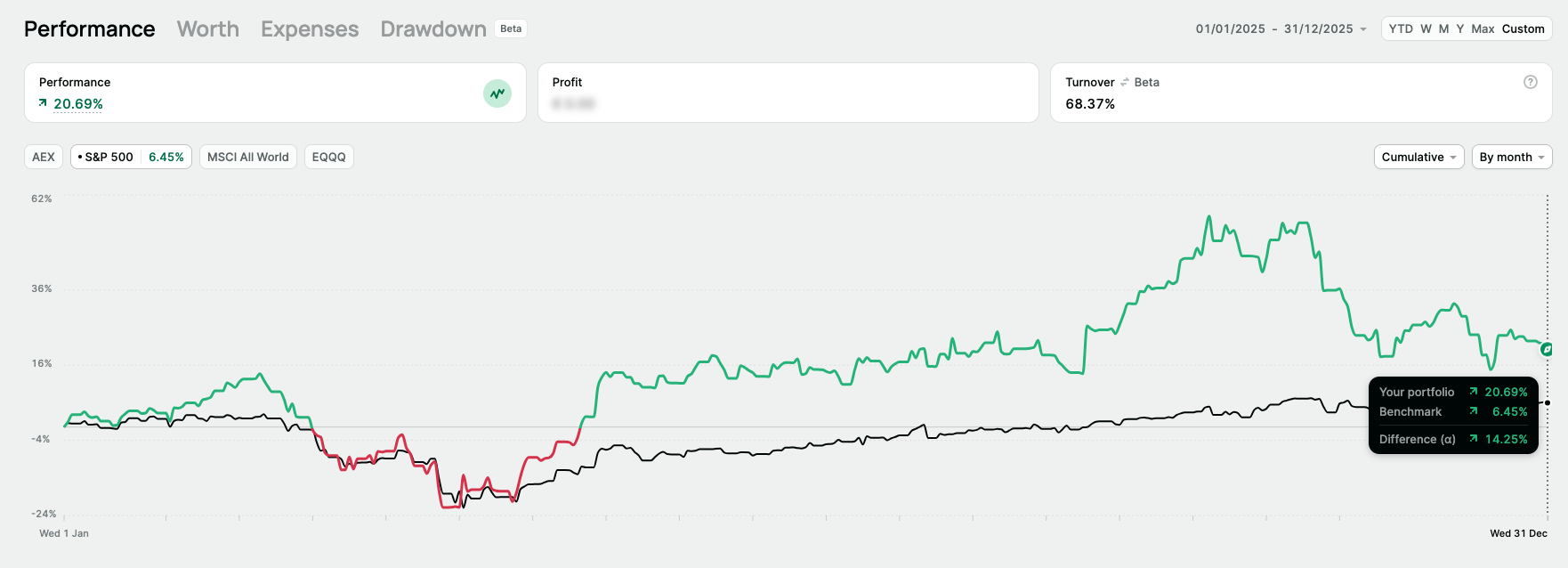The width and height of the screenshot is (1568, 568).
Task: Click the underlined 20.69% performance value
Action: point(78,103)
